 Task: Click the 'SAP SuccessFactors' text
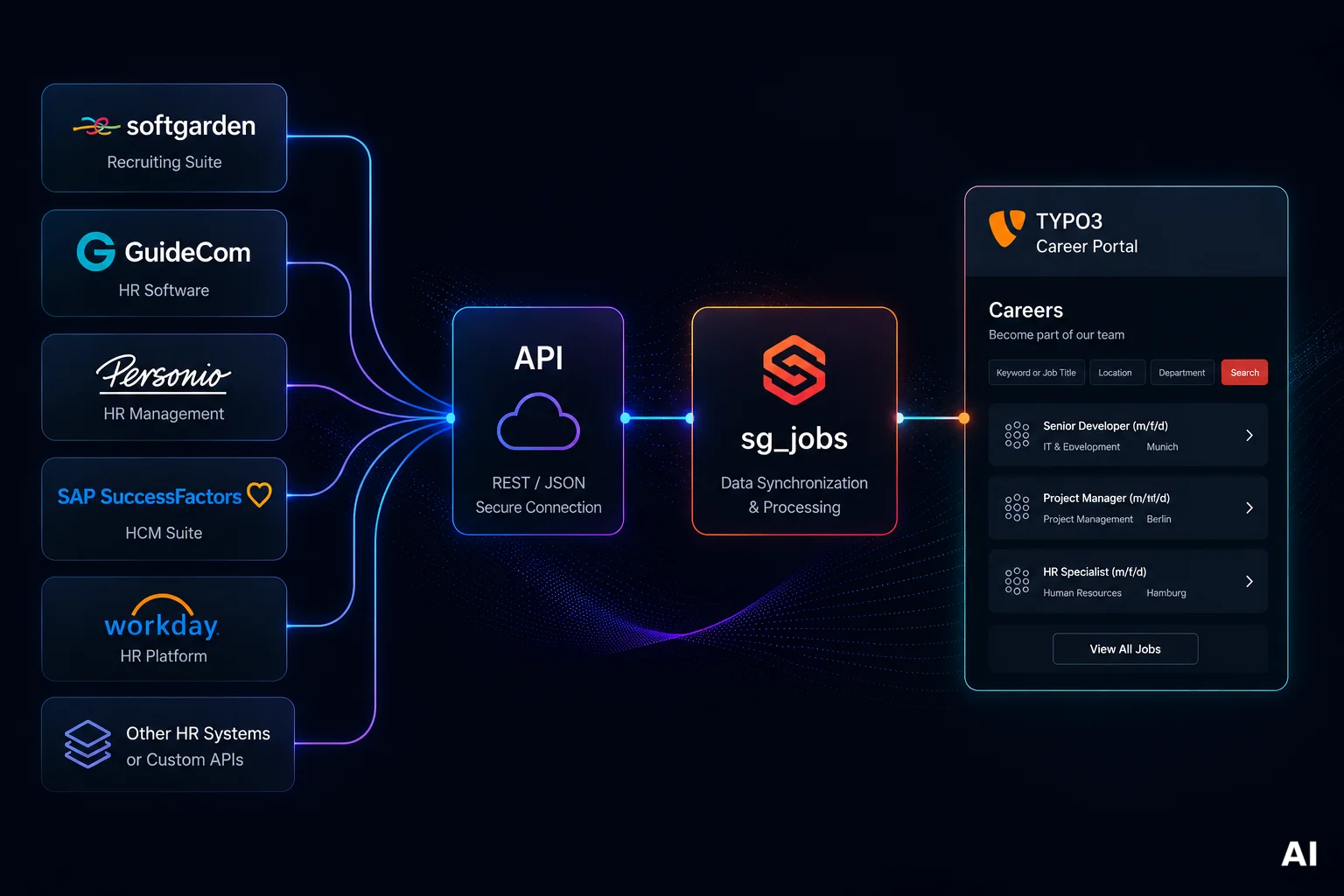(x=150, y=497)
